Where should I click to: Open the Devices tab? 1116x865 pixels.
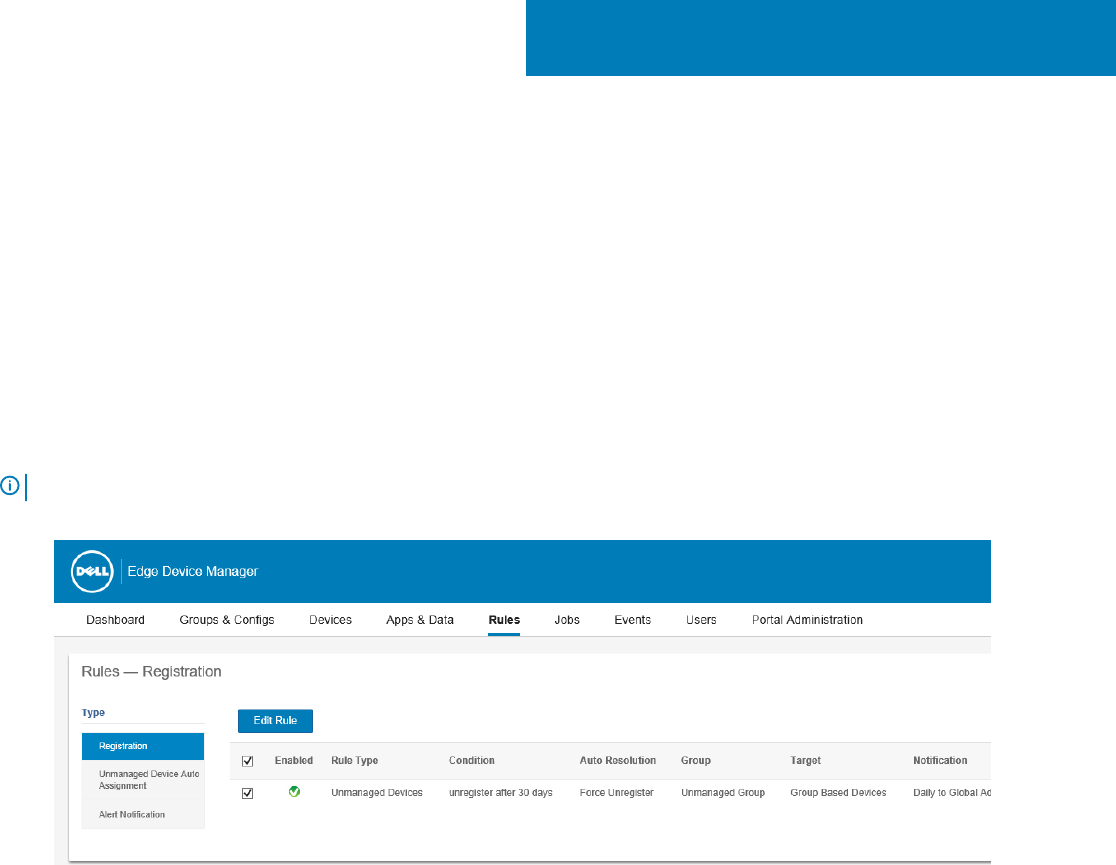(330, 620)
